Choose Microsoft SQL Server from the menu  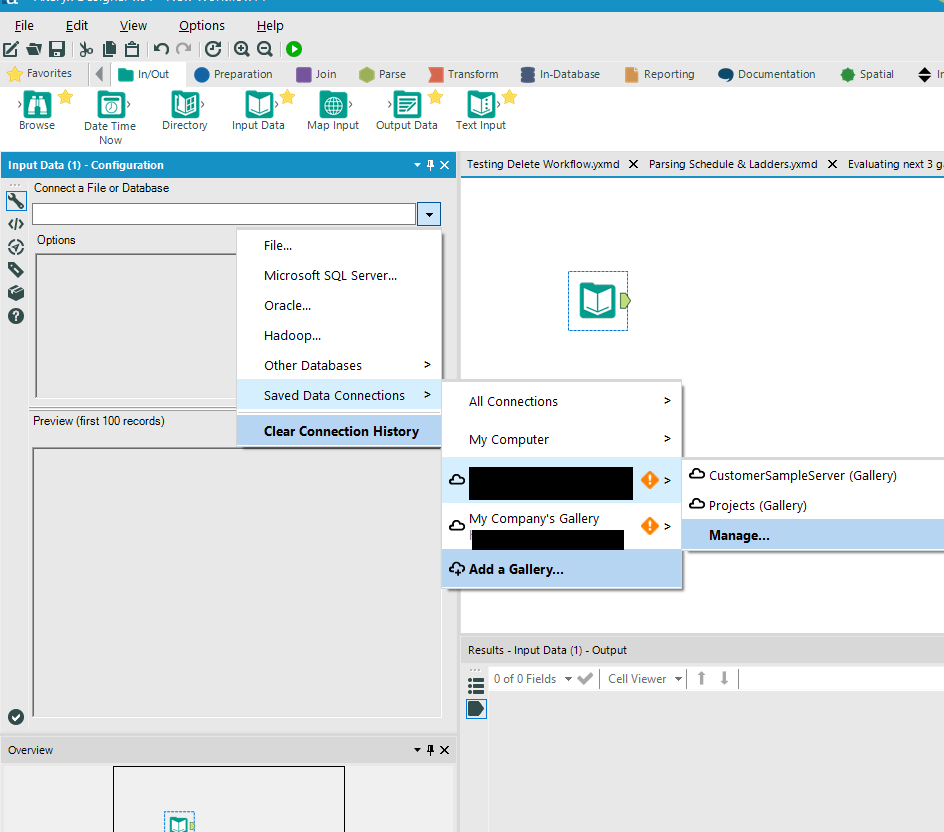tap(330, 275)
